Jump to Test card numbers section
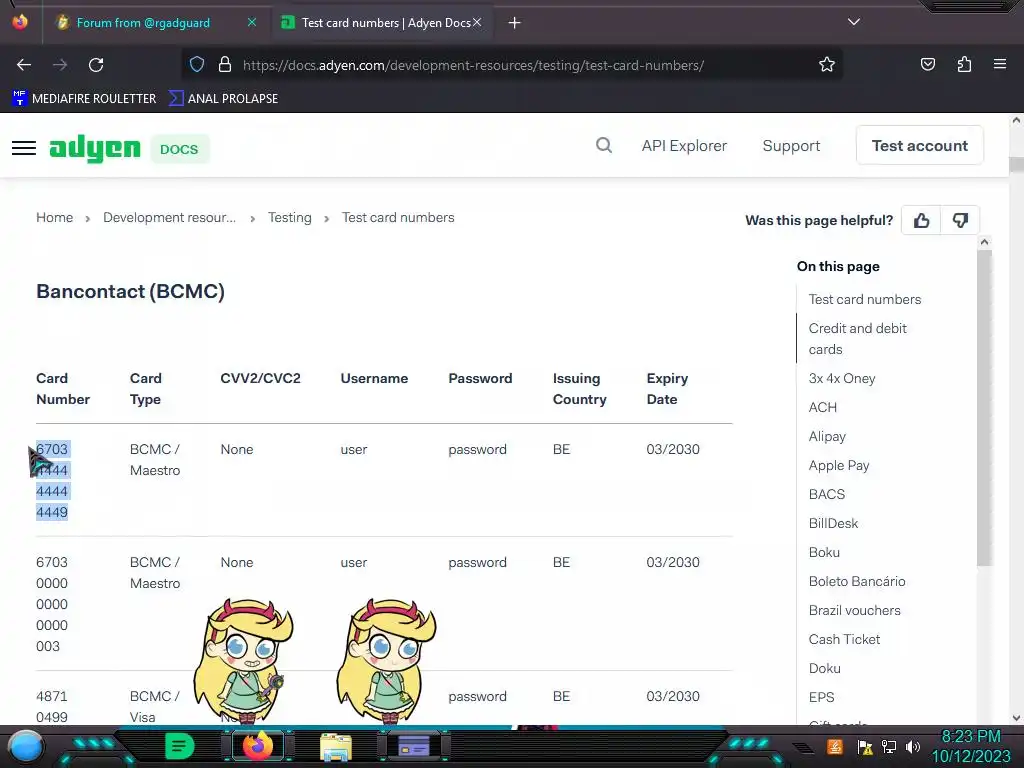Image resolution: width=1024 pixels, height=768 pixels. 865,299
